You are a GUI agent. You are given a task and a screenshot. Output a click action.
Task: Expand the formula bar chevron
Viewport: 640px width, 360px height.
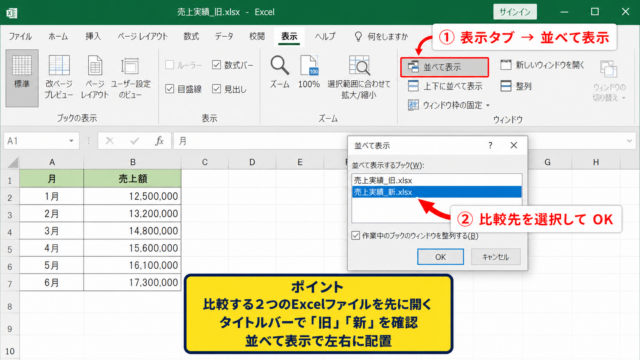click(629, 141)
